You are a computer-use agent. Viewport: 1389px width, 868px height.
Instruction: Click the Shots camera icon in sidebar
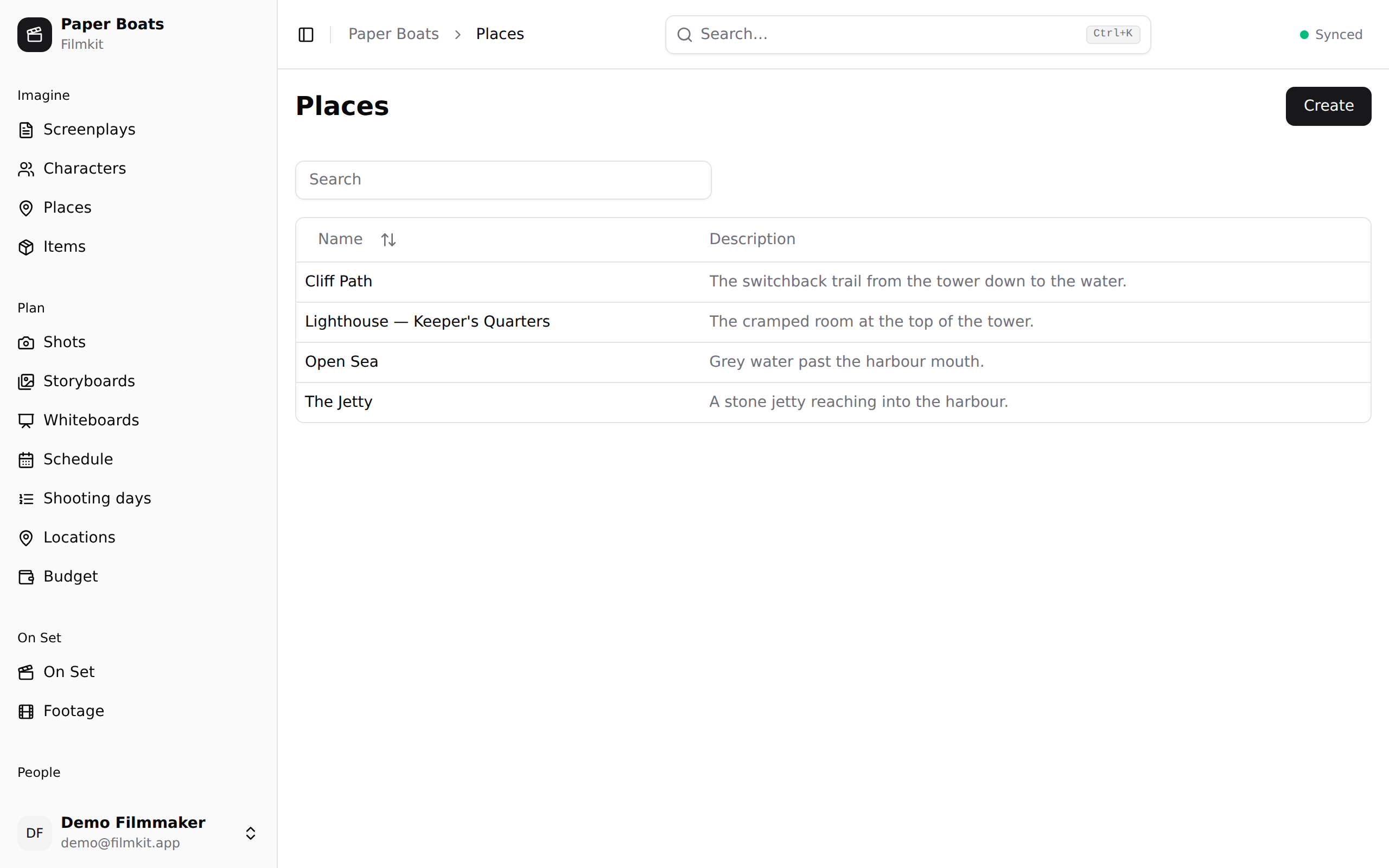click(x=26, y=343)
